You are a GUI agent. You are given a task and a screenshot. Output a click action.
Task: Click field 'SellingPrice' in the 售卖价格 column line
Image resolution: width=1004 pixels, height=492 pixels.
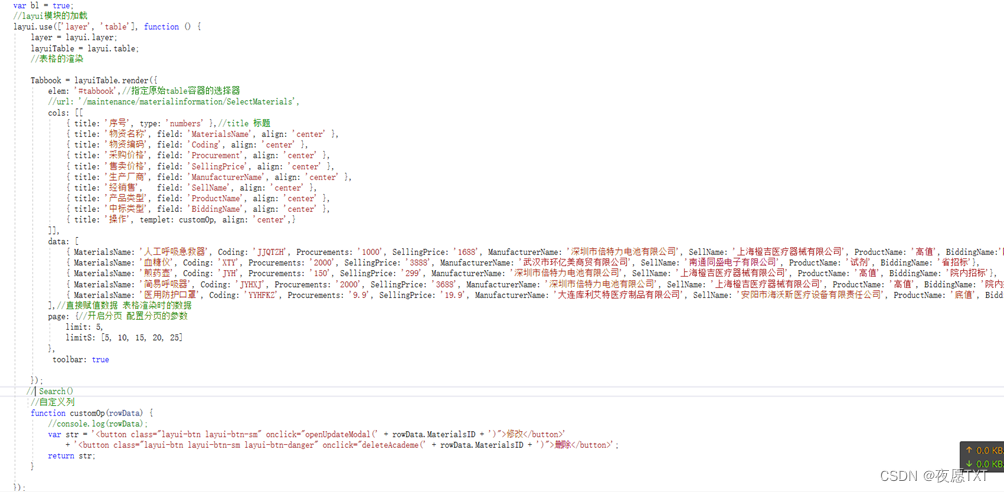(x=221, y=167)
